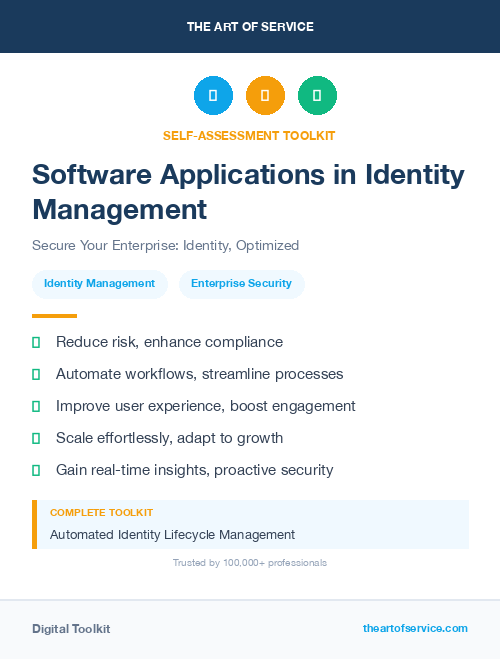
Task: Select the Identity Management tag
Action: (100, 284)
